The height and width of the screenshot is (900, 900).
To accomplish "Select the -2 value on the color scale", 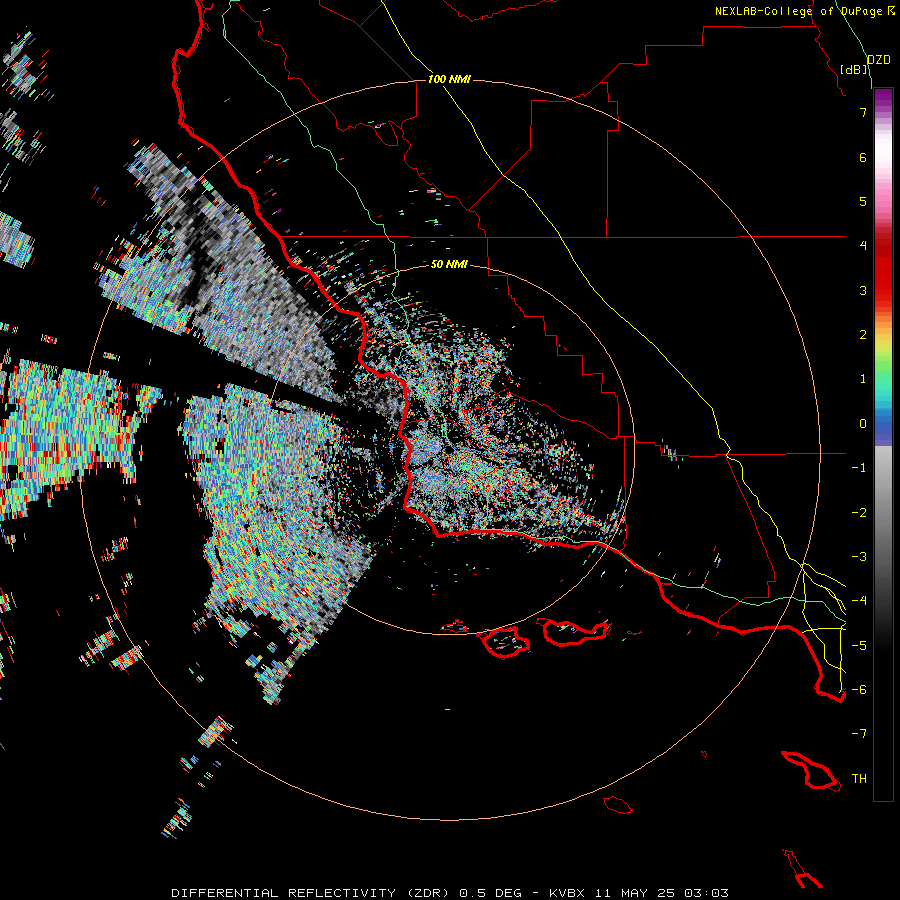I will pos(859,513).
